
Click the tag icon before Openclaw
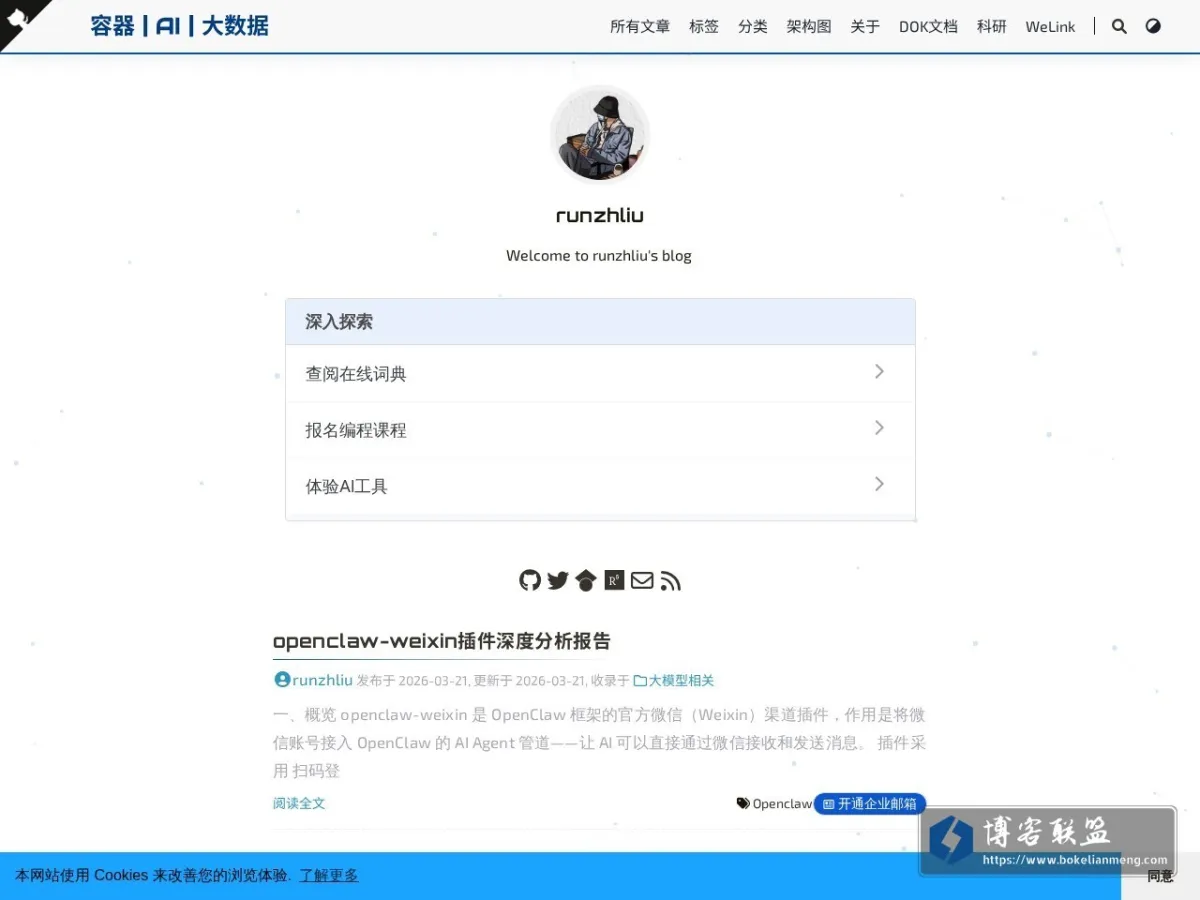743,803
